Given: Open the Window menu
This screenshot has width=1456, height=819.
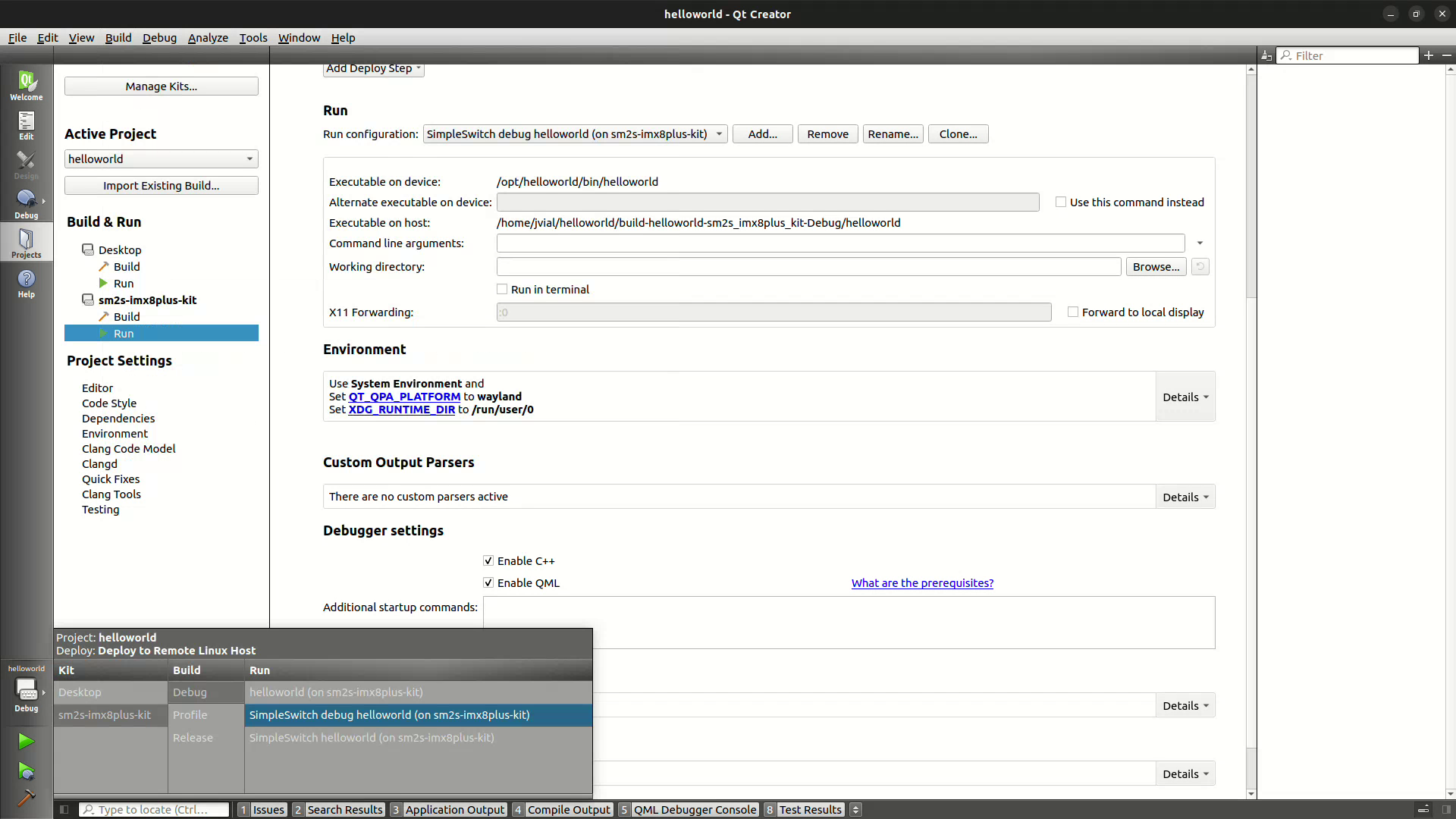Looking at the screenshot, I should (x=299, y=38).
